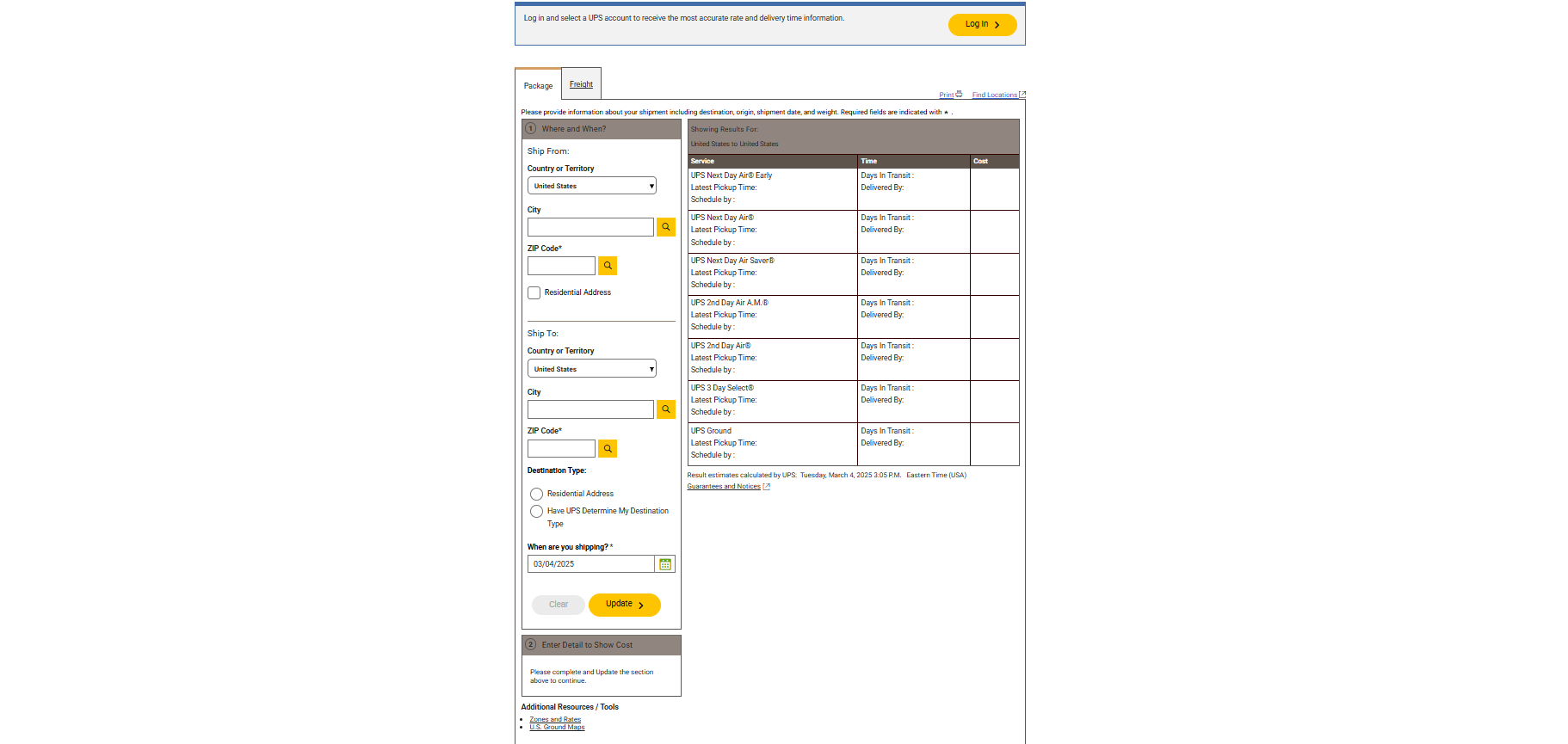Screen dimensions: 1568x744
Task: Click the Time column header
Action: [x=914, y=162]
